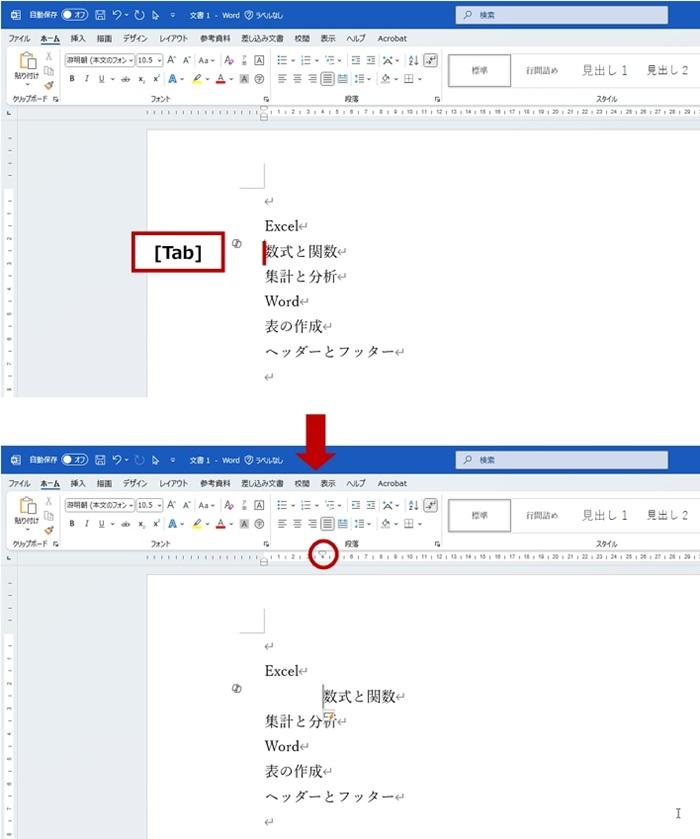Click Paste (貼り付け) icon in the upper window
The width and height of the screenshot is (700, 839).
pyautogui.click(x=27, y=67)
